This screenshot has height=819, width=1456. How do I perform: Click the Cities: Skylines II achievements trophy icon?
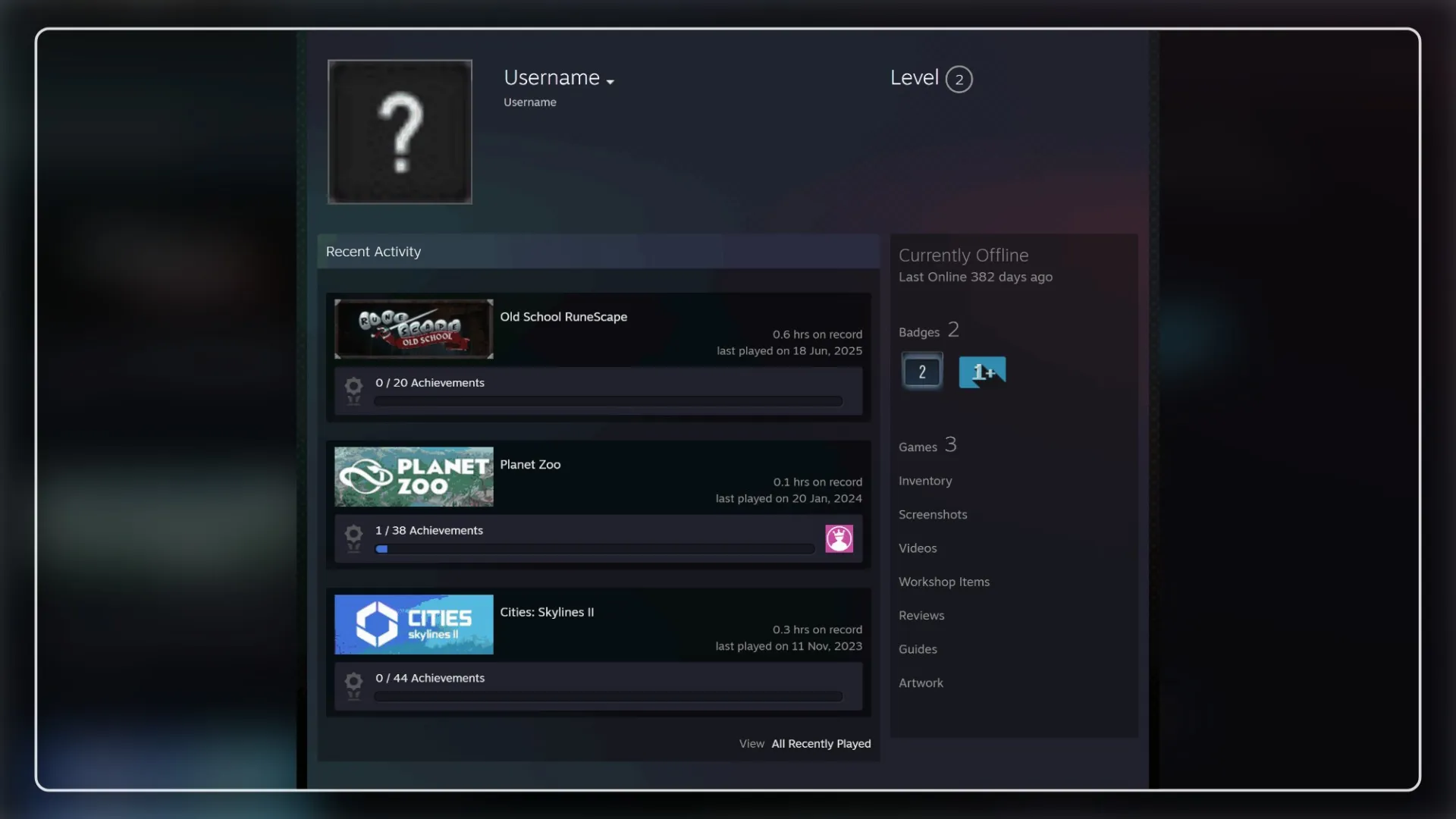coord(353,686)
